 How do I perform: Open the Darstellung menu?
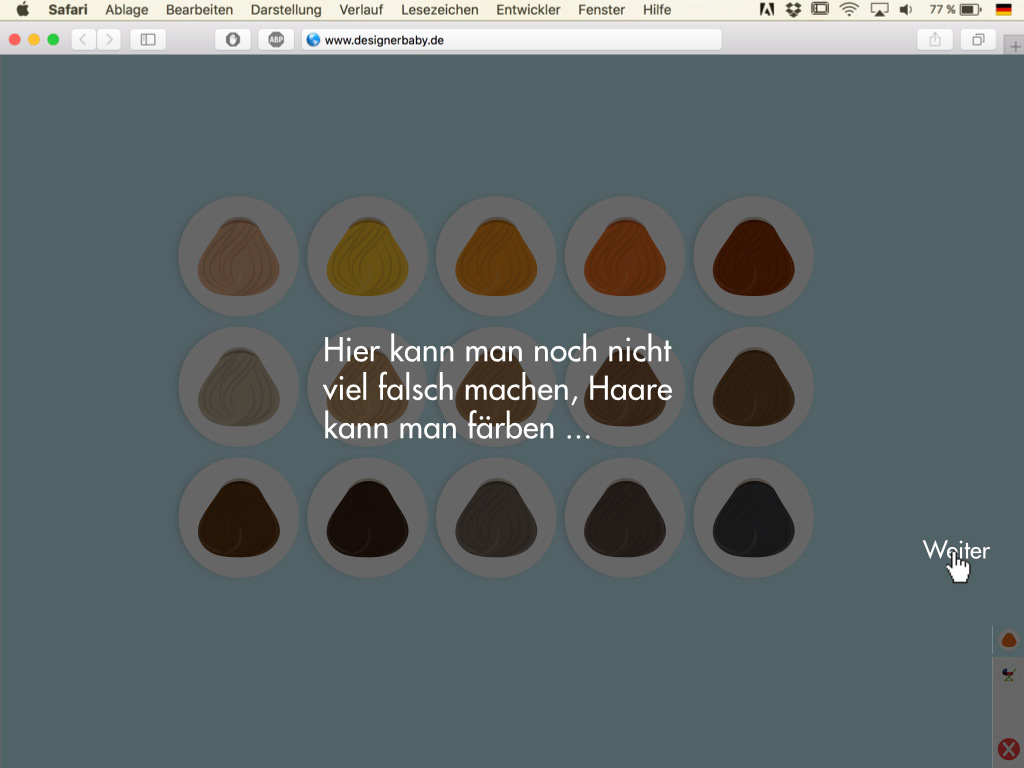(286, 10)
